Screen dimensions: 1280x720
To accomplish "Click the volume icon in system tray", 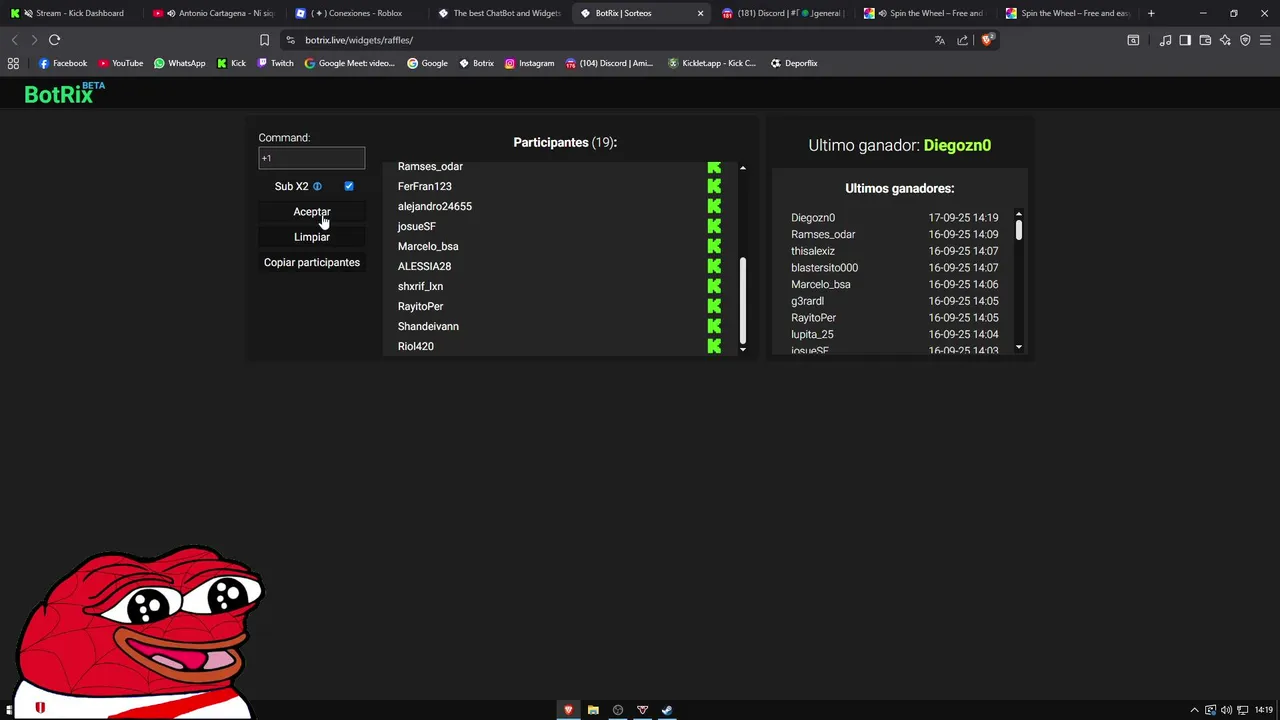I will point(1226,710).
